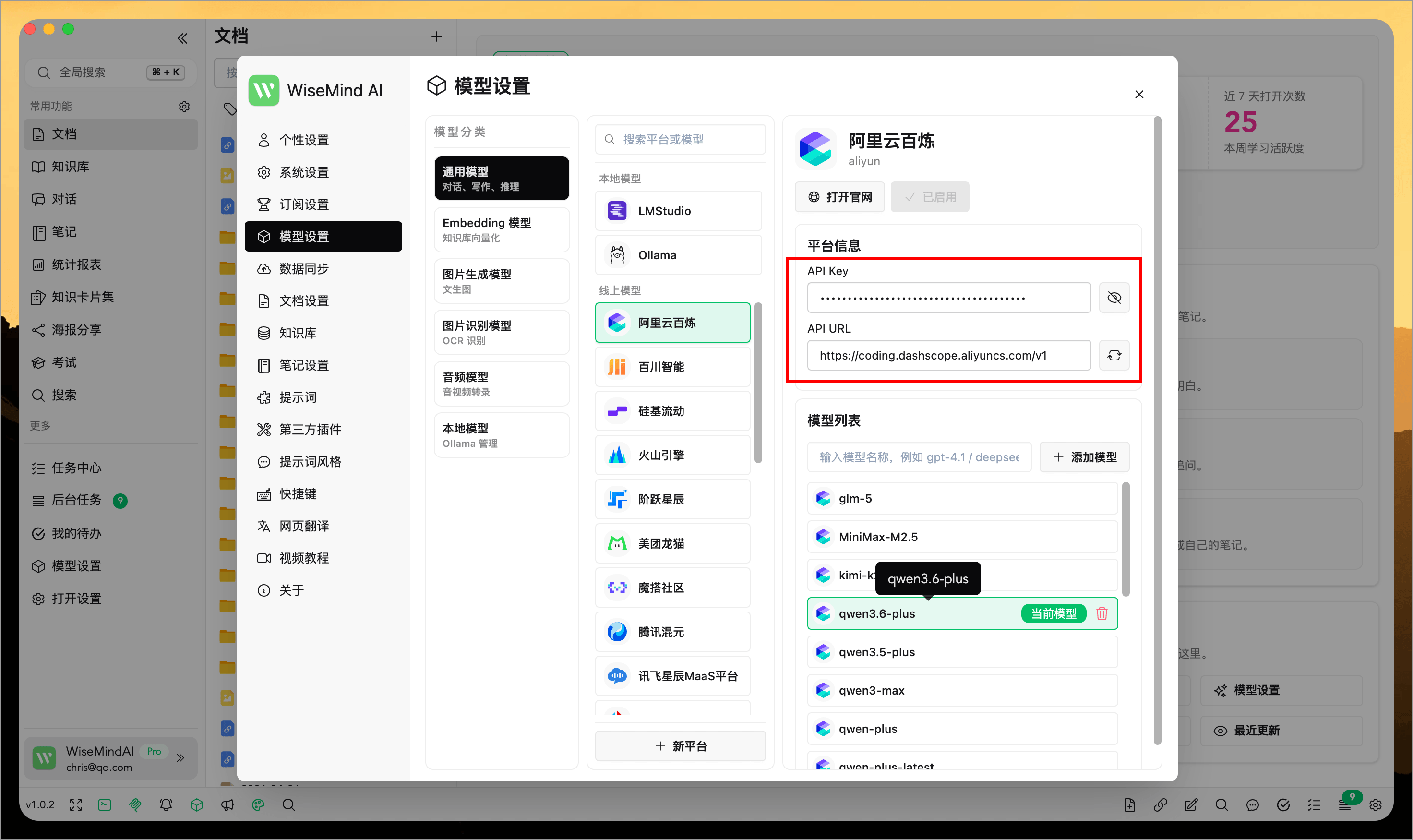Collapse the left sidebar with double chevron
Screen dimensions: 1413x840
182,38
